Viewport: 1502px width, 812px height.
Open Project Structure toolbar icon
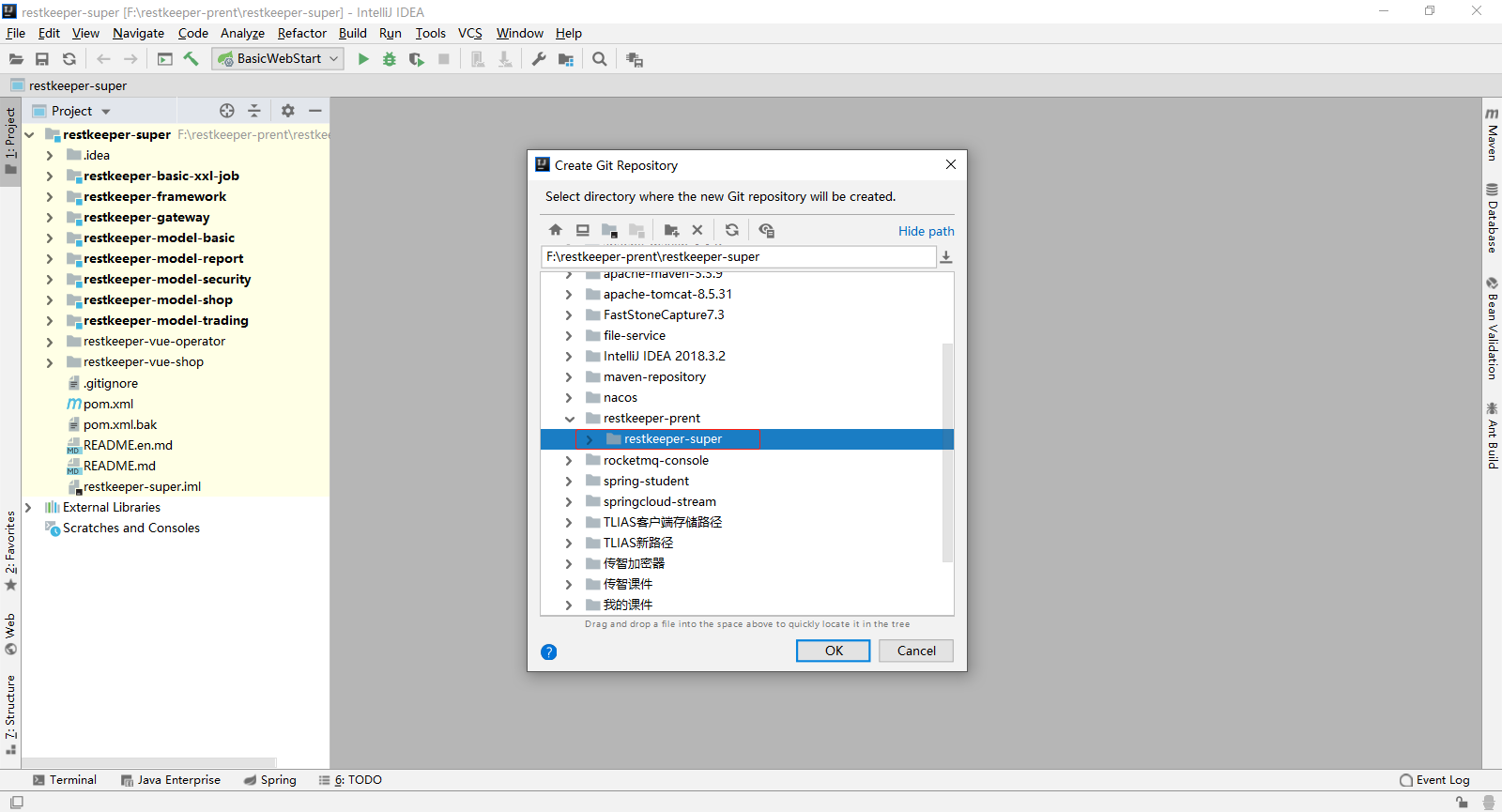coord(566,59)
